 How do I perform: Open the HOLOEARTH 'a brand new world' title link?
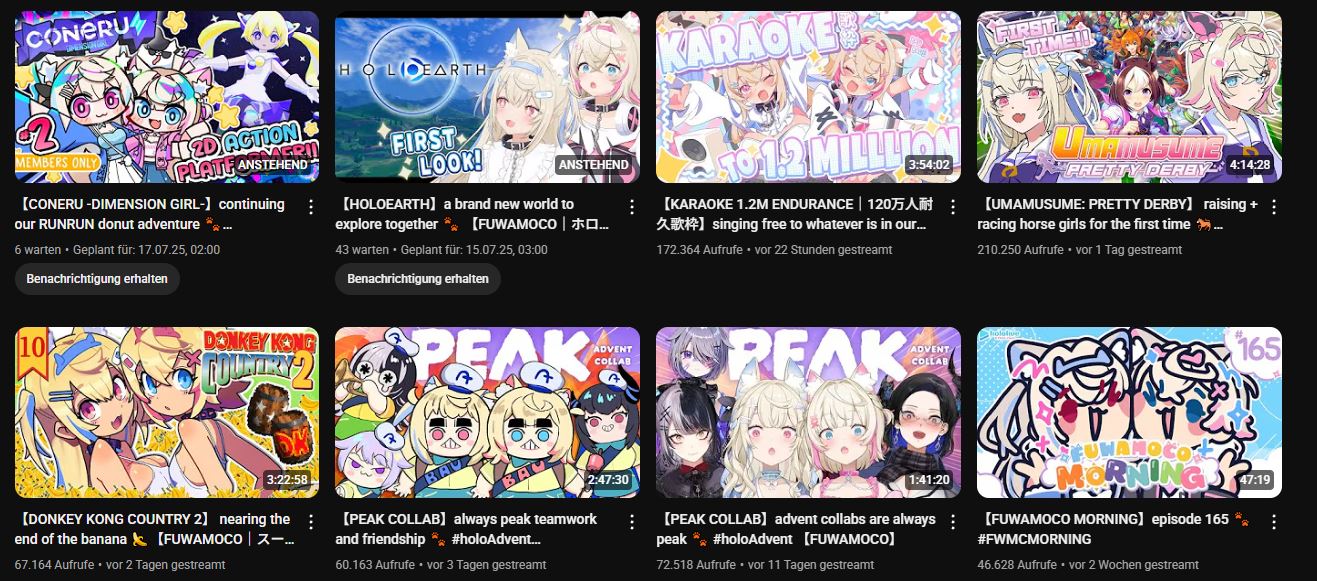472,214
